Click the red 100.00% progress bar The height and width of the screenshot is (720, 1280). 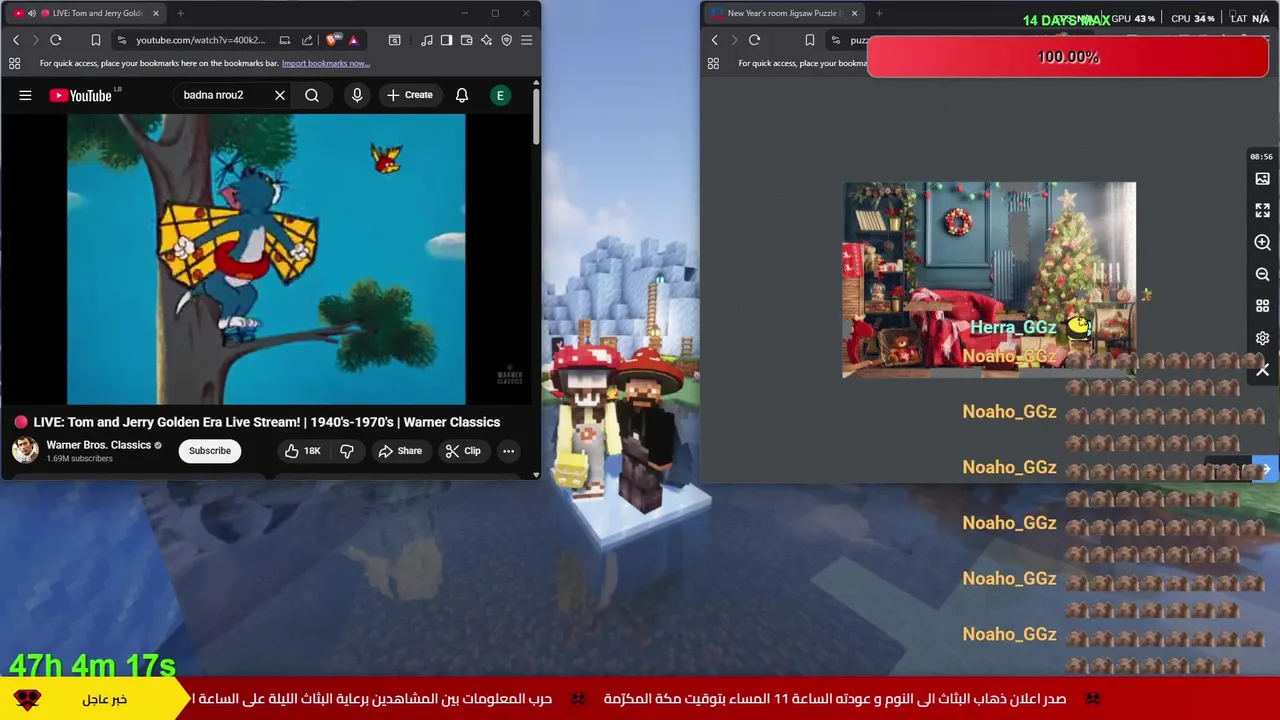pos(1067,57)
